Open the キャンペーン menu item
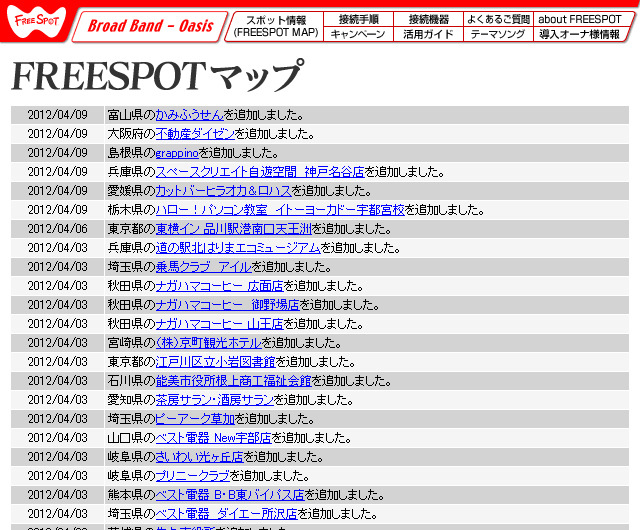This screenshot has height=530, width=640. click(358, 34)
